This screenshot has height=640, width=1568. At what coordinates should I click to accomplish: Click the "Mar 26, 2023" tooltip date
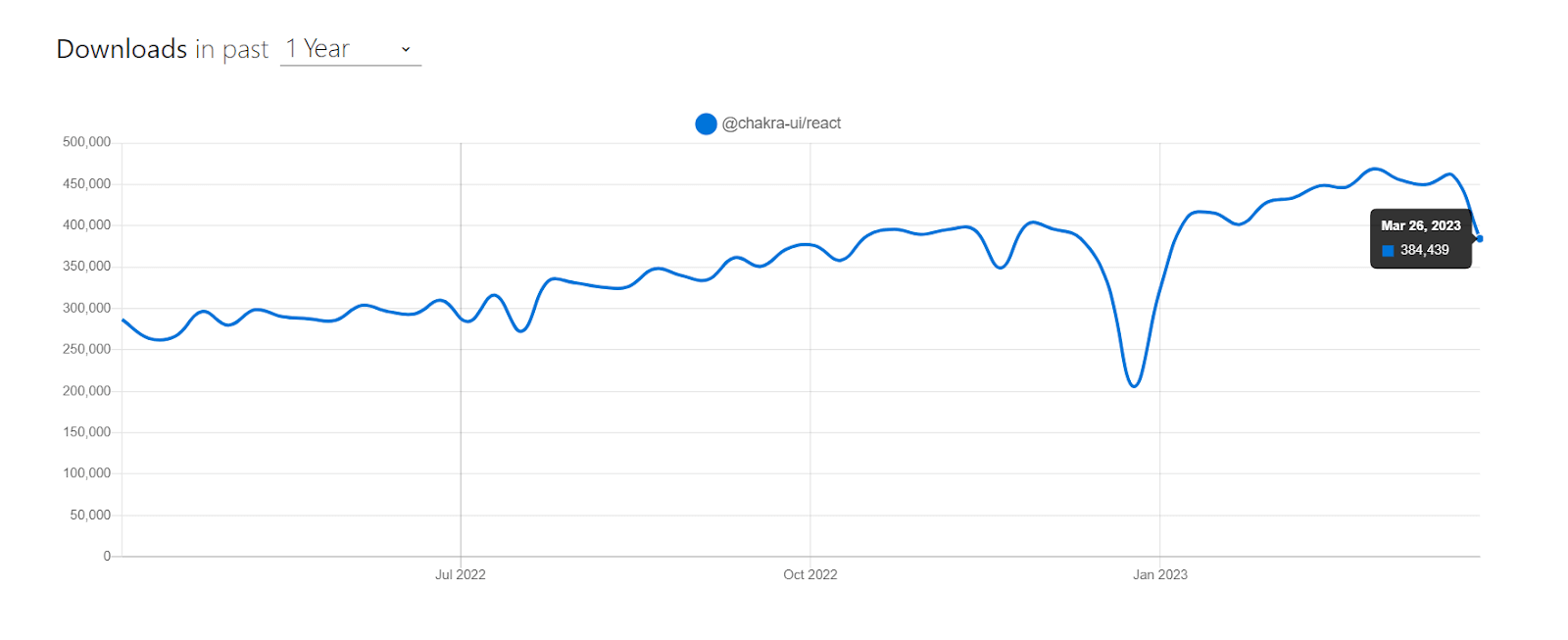1420,225
